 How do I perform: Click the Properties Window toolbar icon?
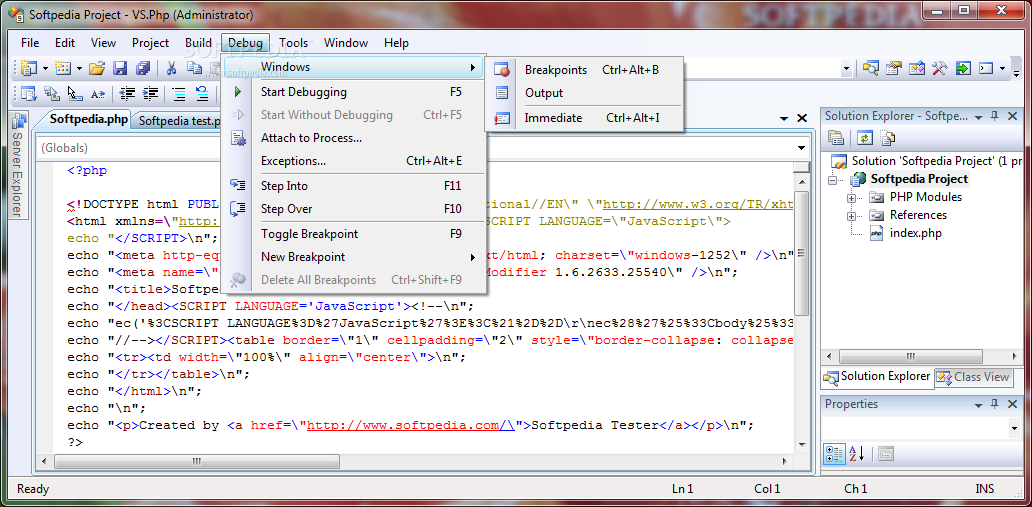point(894,68)
